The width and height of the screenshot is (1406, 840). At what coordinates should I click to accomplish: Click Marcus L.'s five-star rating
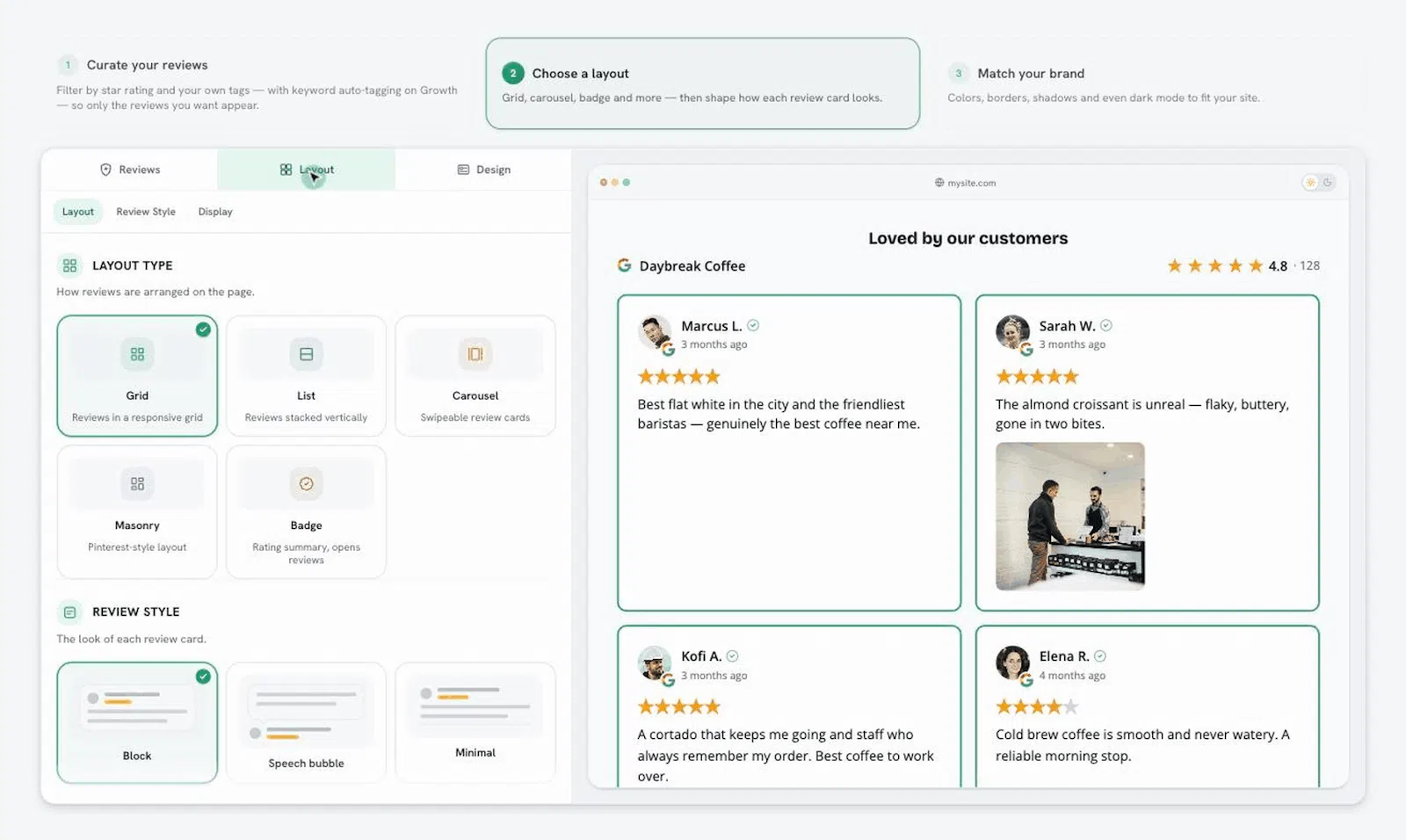pos(678,377)
